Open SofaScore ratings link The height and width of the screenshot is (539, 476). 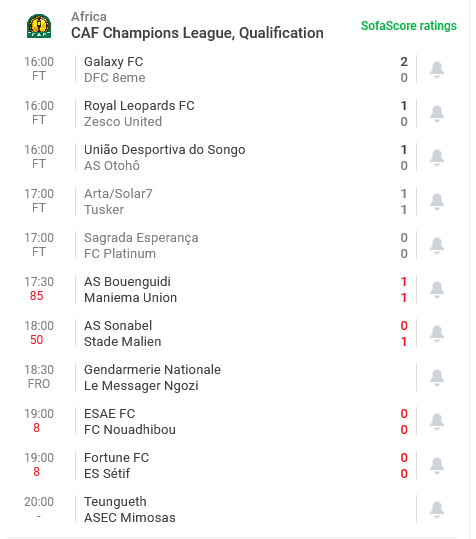[409, 26]
